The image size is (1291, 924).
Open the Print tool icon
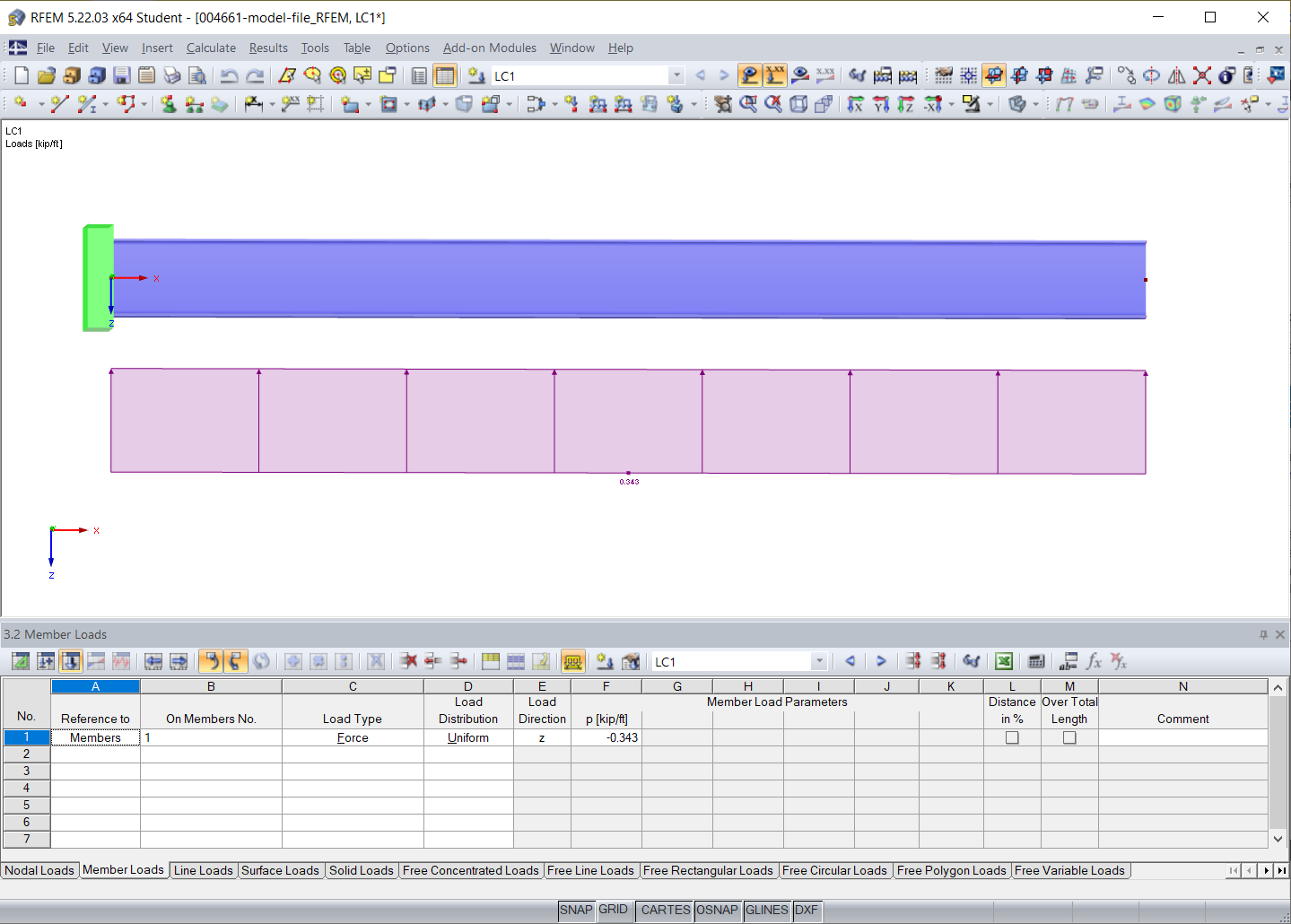tap(170, 75)
